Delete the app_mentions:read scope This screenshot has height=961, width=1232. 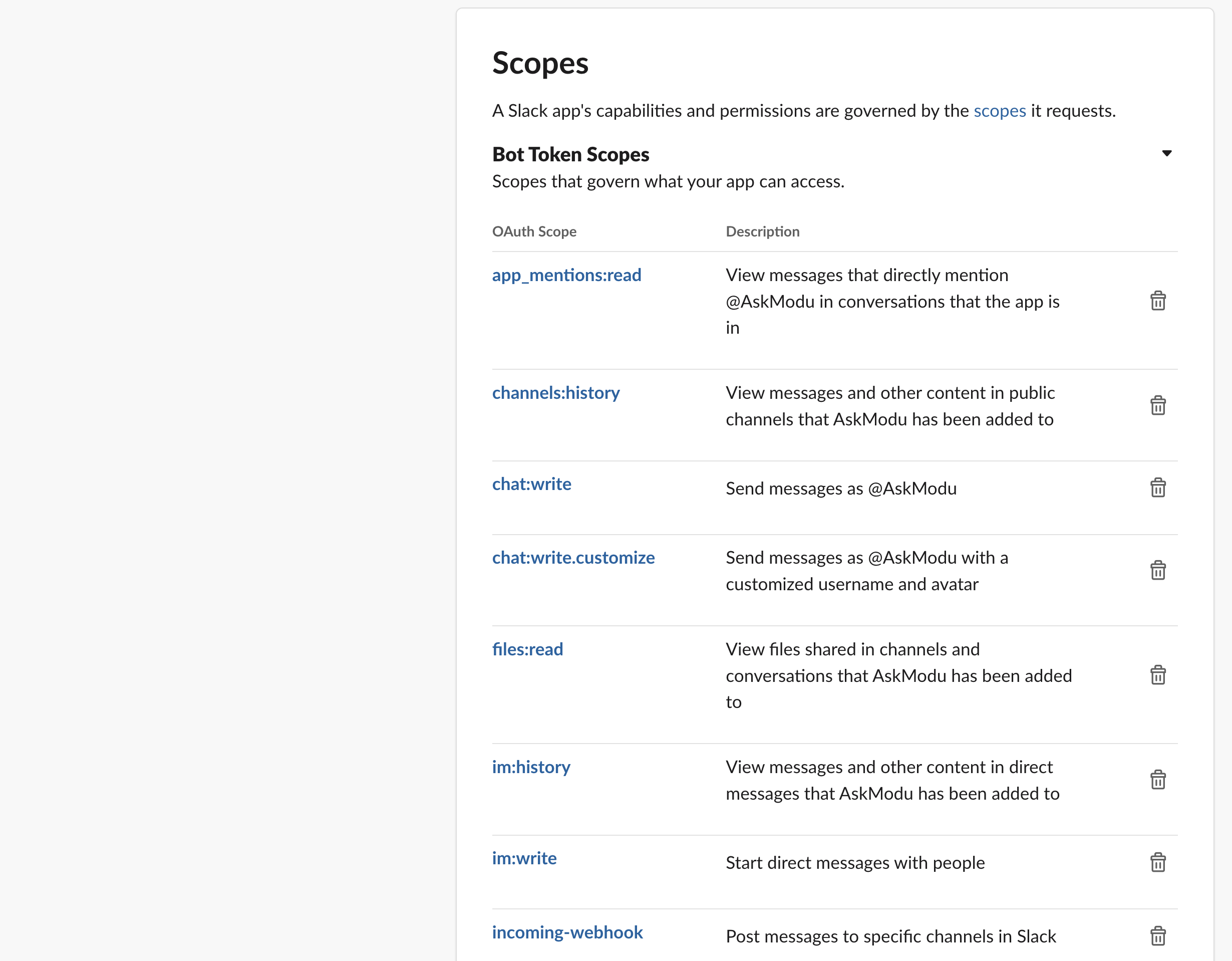[x=1157, y=301]
